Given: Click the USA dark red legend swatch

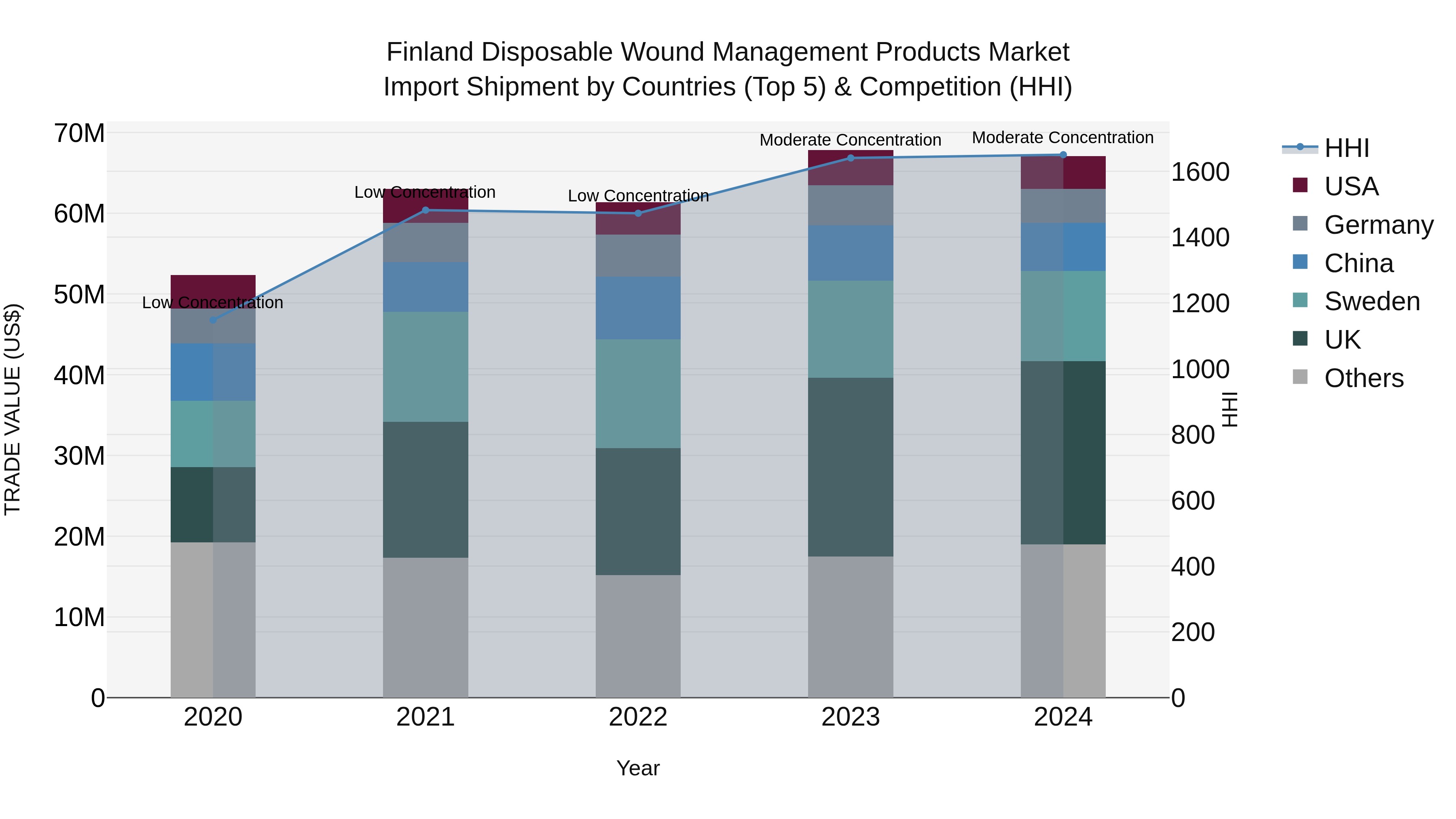Looking at the screenshot, I should coord(1300,185).
